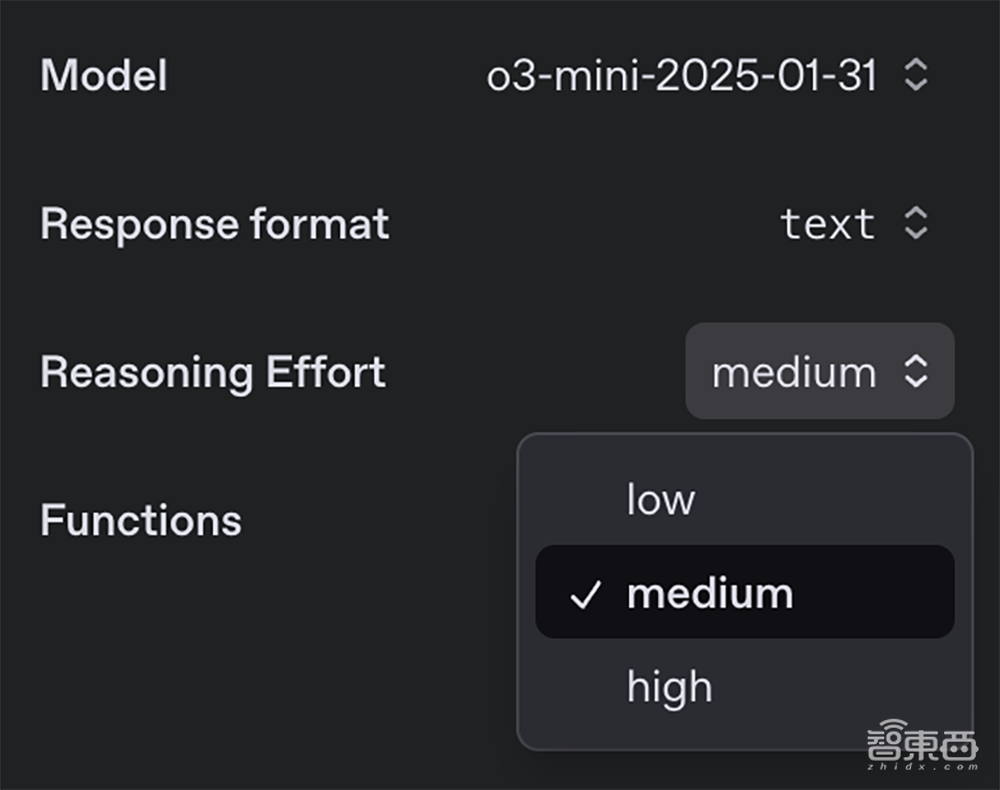This screenshot has width=1000, height=790.
Task: Click the "Reasoning Effort" label
Action: [213, 372]
